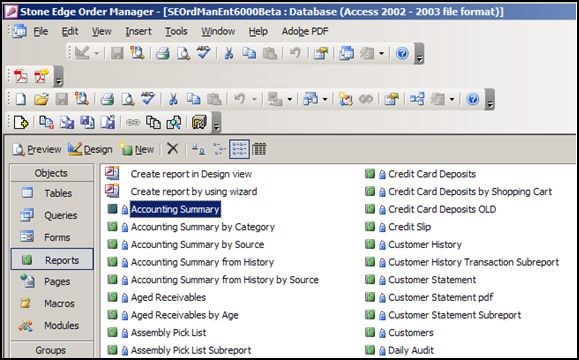Open Toolbar Options on Adobe PDF toolbar
The width and height of the screenshot is (579, 360).
(x=58, y=76)
